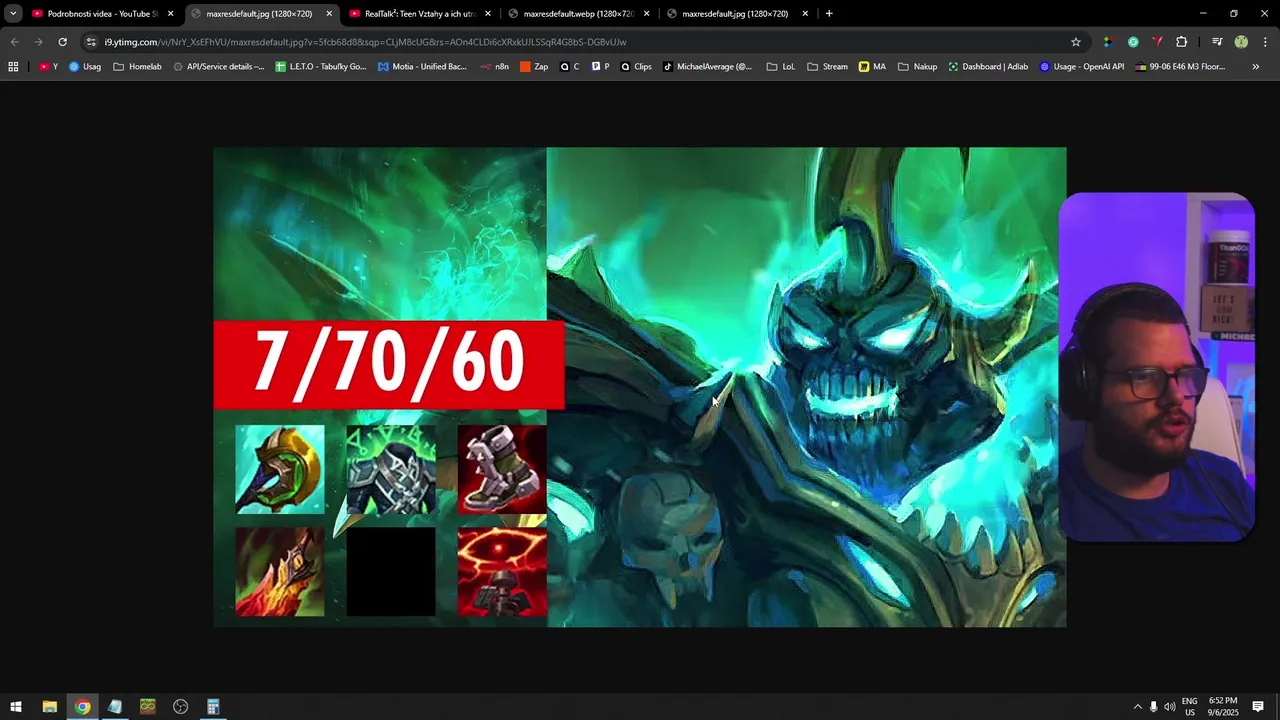Open a new tab with plus button
This screenshot has width=1280, height=720.
pos(829,14)
